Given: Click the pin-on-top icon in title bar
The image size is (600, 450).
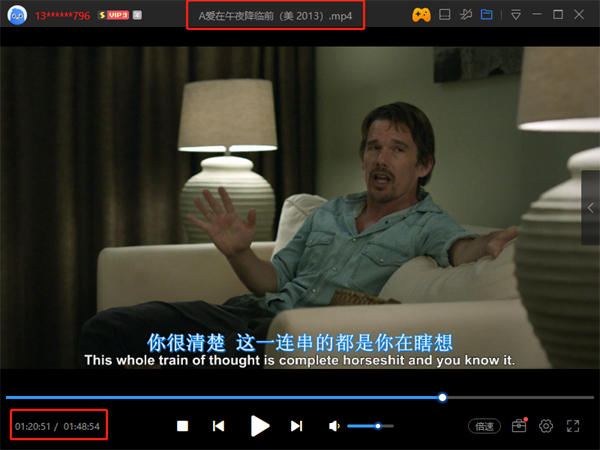Looking at the screenshot, I should pyautogui.click(x=465, y=15).
